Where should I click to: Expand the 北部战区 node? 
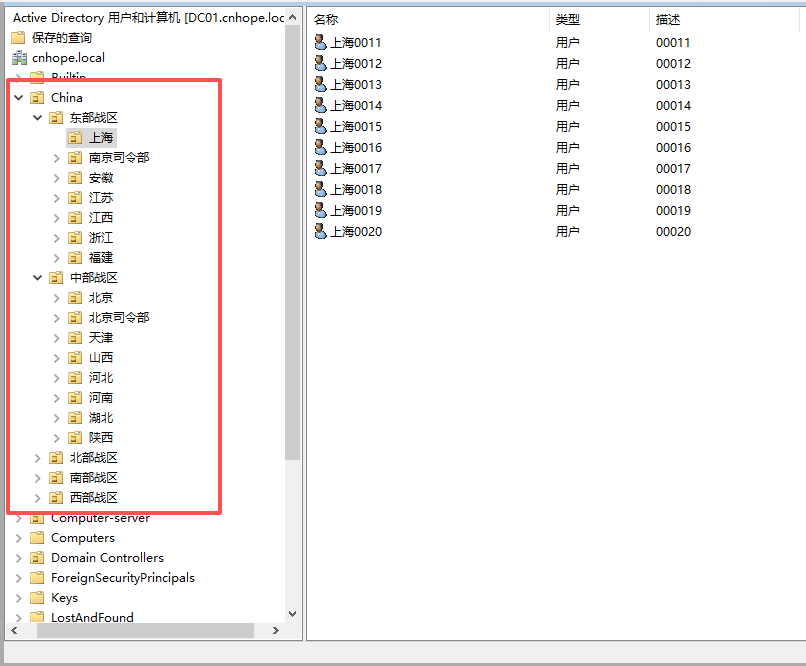pos(38,458)
